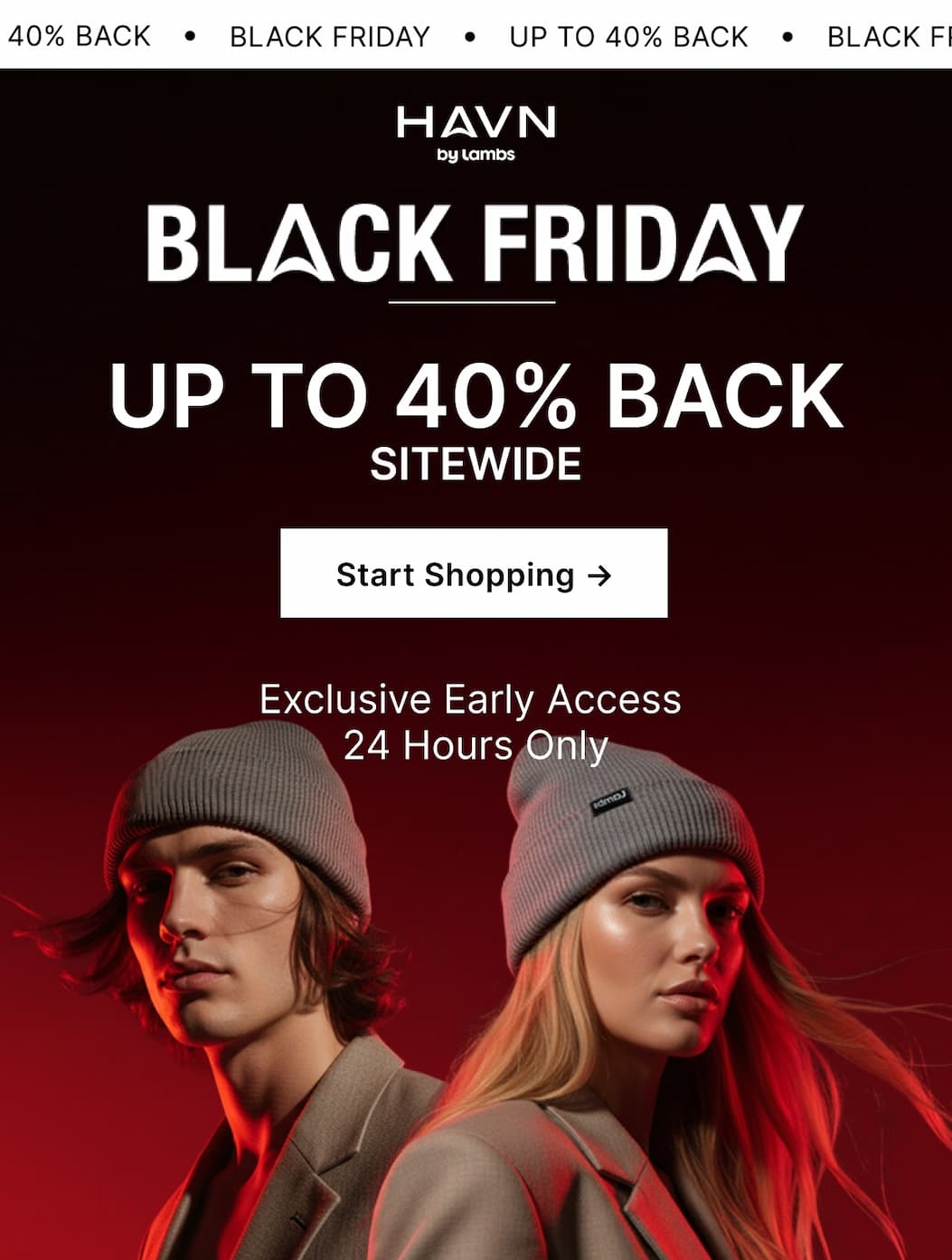This screenshot has width=952, height=1260.
Task: Click the stylized A in BLACK
Action: [296, 243]
